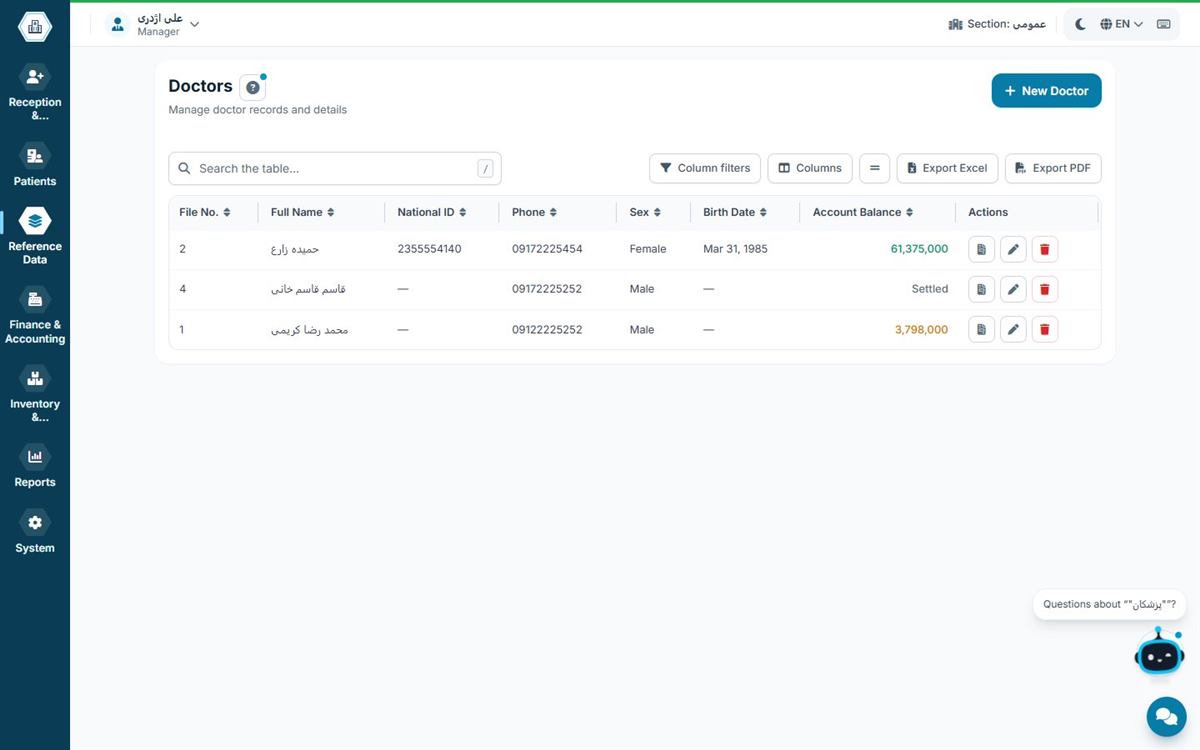
Task: View details icon for قاسم قاسم خانی
Action: pos(981,289)
